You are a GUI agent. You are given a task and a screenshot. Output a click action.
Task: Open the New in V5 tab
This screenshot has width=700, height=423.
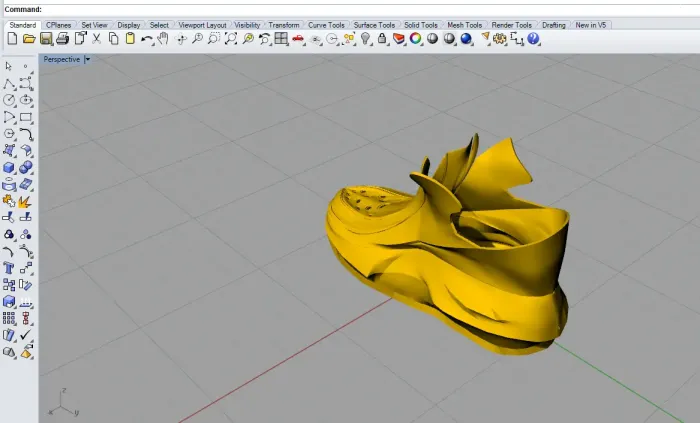(x=591, y=25)
